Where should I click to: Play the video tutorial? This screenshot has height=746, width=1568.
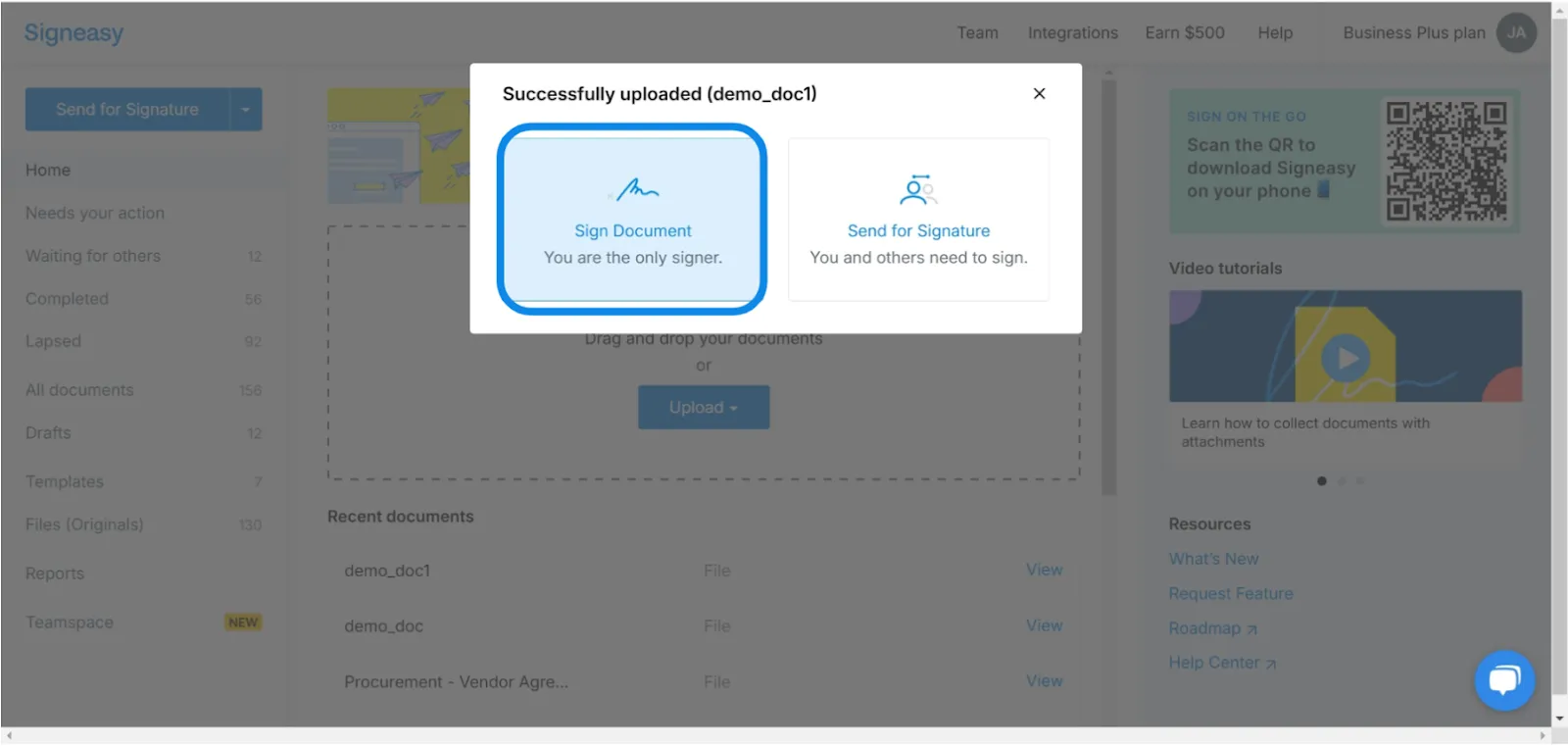[x=1346, y=359]
